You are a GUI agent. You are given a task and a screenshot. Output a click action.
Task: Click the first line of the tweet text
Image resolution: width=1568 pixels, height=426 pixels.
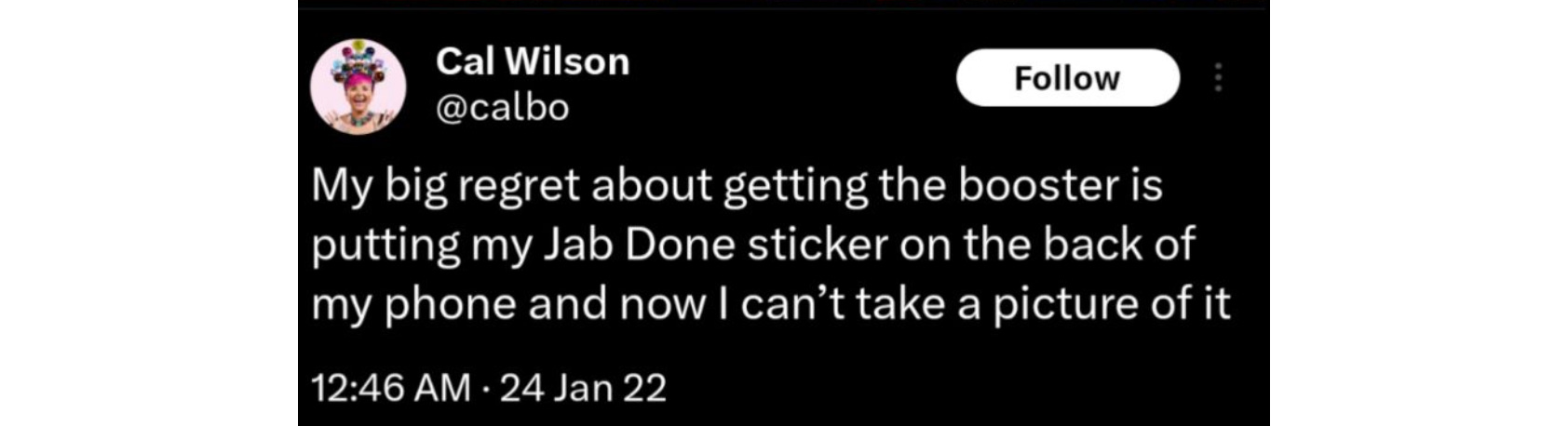click(737, 185)
